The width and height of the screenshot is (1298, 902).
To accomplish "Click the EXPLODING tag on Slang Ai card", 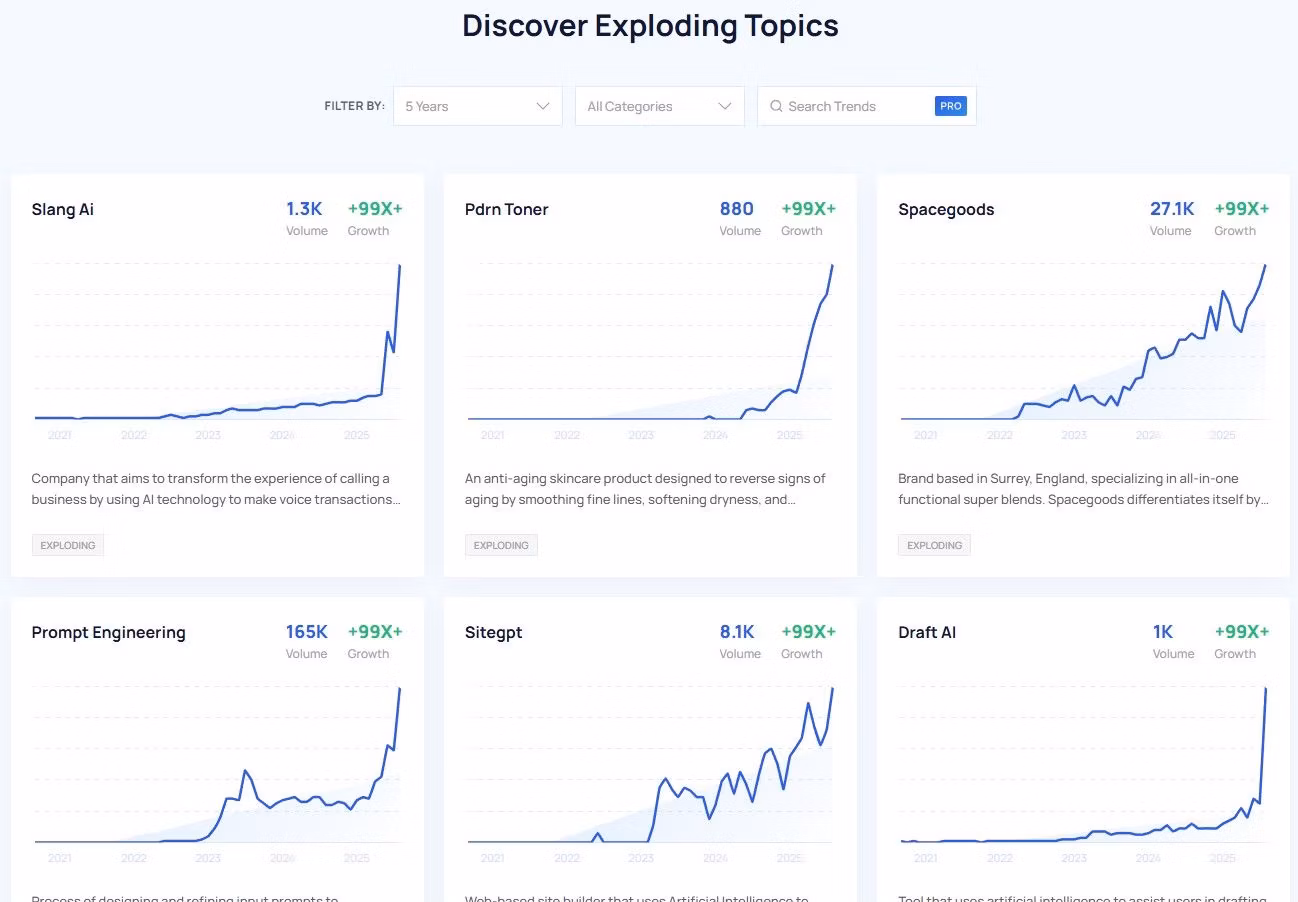I will (x=68, y=545).
